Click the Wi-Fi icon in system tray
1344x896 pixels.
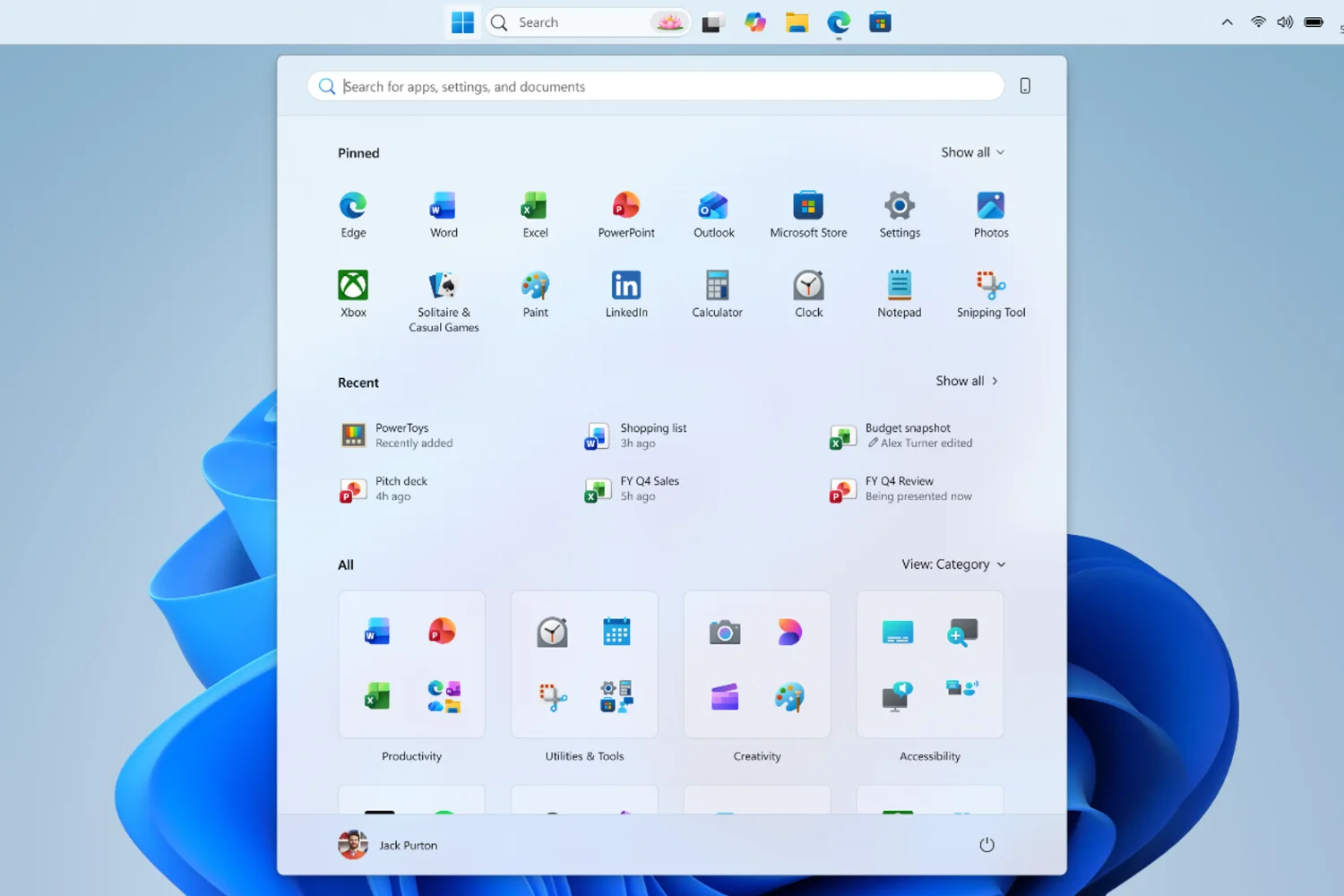(x=1258, y=22)
